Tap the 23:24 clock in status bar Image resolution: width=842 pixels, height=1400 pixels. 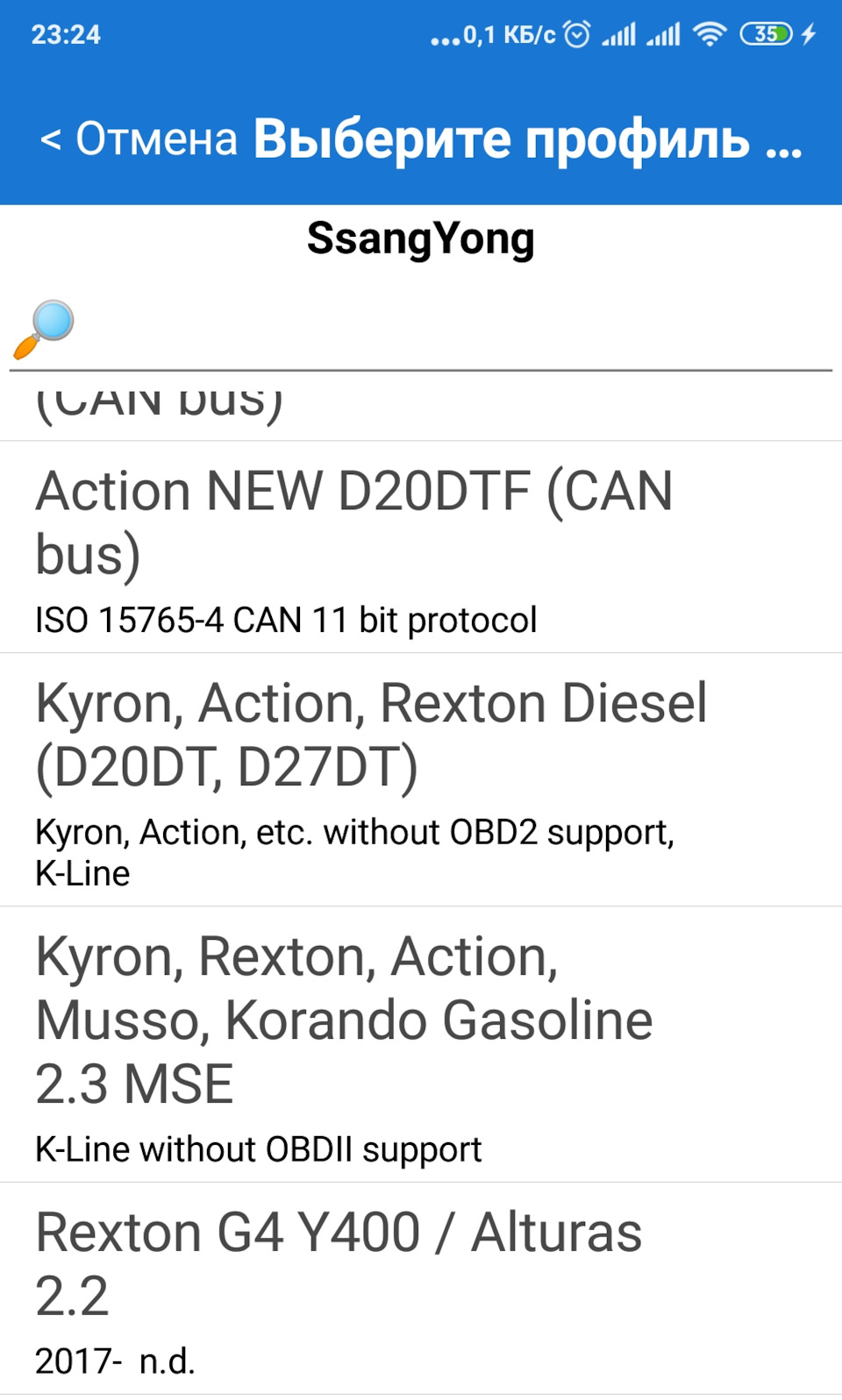point(66,34)
